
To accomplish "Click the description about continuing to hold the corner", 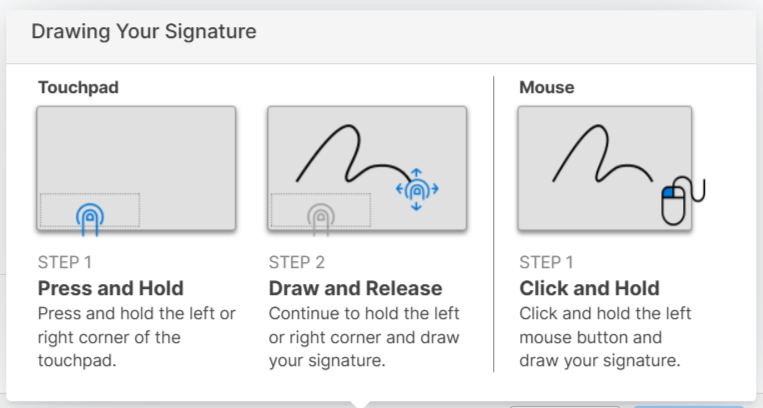I will tap(364, 337).
